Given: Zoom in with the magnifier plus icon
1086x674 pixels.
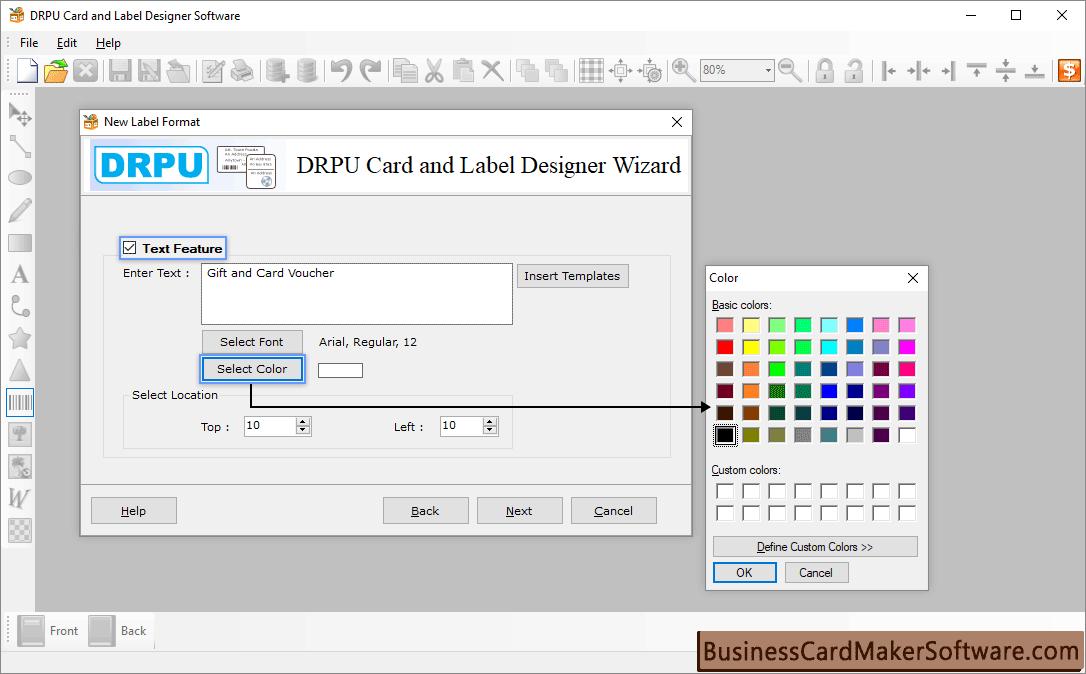Looking at the screenshot, I should (x=684, y=71).
